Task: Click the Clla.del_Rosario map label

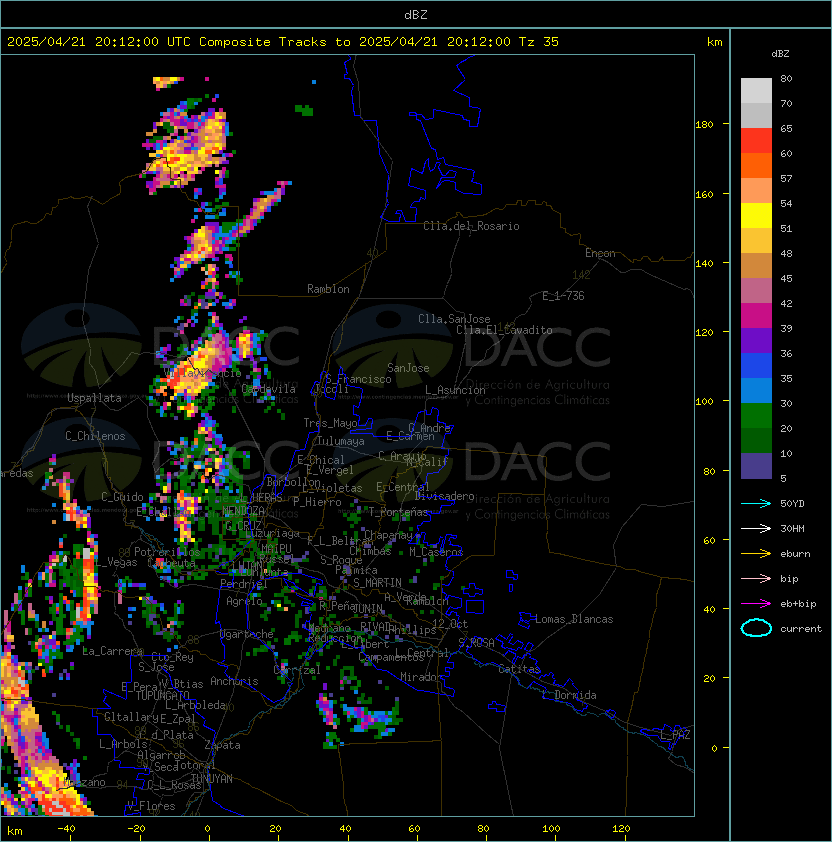Action: [471, 226]
